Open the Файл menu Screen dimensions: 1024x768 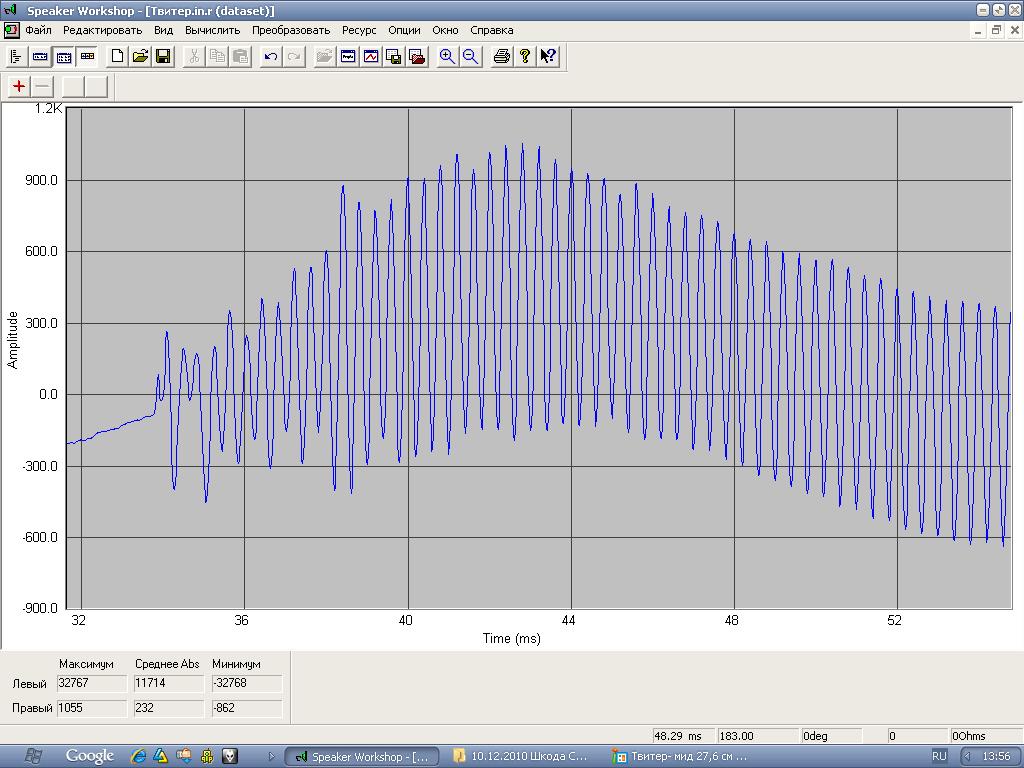38,30
